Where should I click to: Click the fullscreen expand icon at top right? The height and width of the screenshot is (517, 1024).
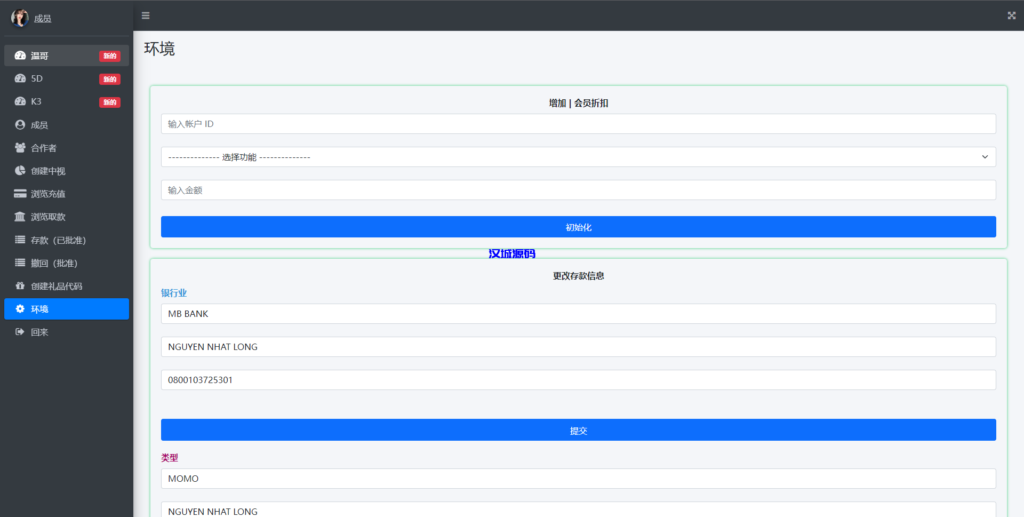point(1011,15)
